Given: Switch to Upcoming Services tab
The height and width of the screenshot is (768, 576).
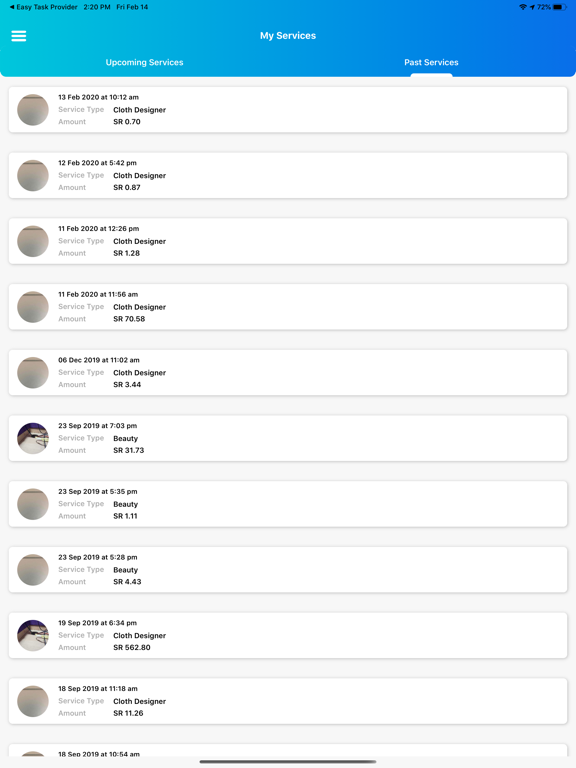Looking at the screenshot, I should coord(144,62).
